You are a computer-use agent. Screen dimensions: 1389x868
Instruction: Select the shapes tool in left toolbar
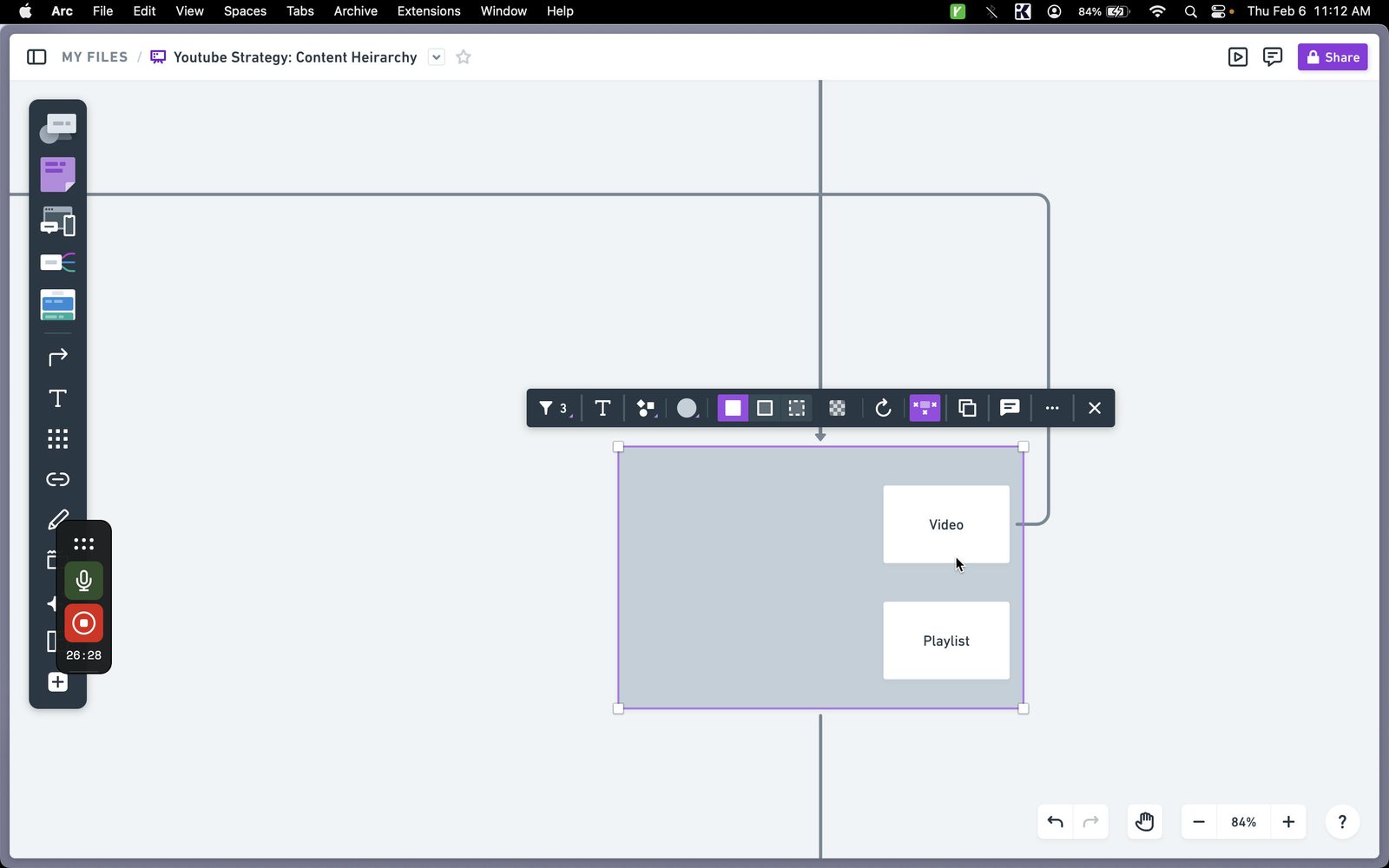click(x=57, y=128)
